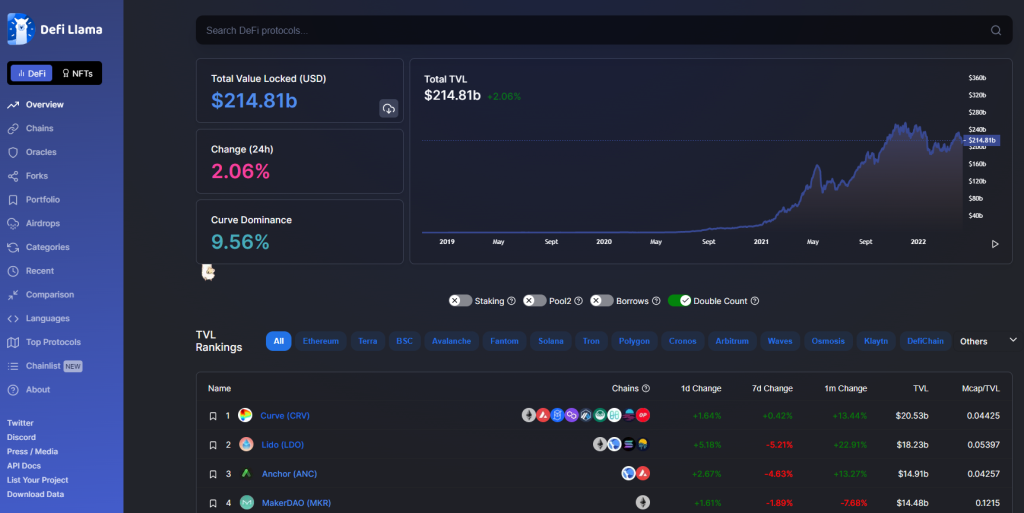Viewport: 1024px width, 513px height.
Task: Bookmark Lido (LDO) row
Action: point(213,445)
